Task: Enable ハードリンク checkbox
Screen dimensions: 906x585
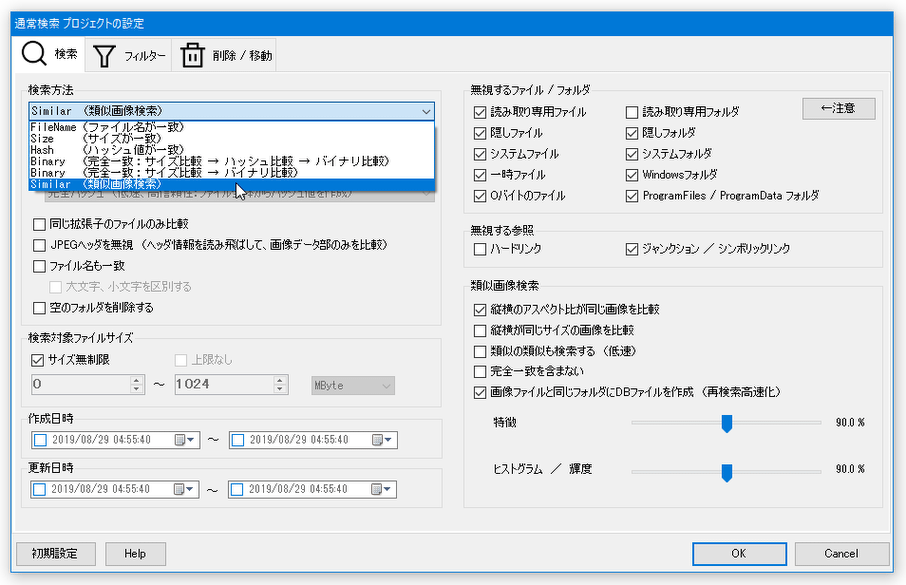Action: tap(480, 249)
